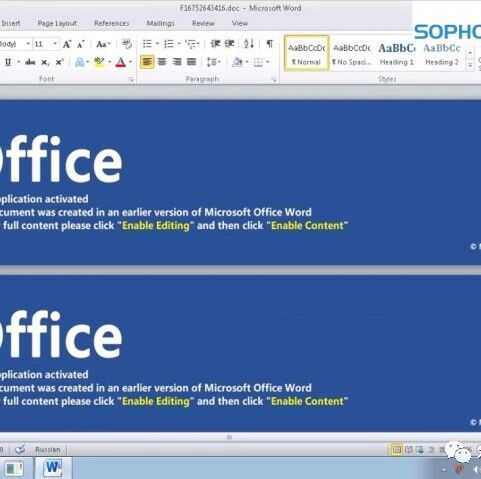This screenshot has width=481, height=479.
Task: Toggle subscript formatting
Action: pyautogui.click(x=45, y=62)
